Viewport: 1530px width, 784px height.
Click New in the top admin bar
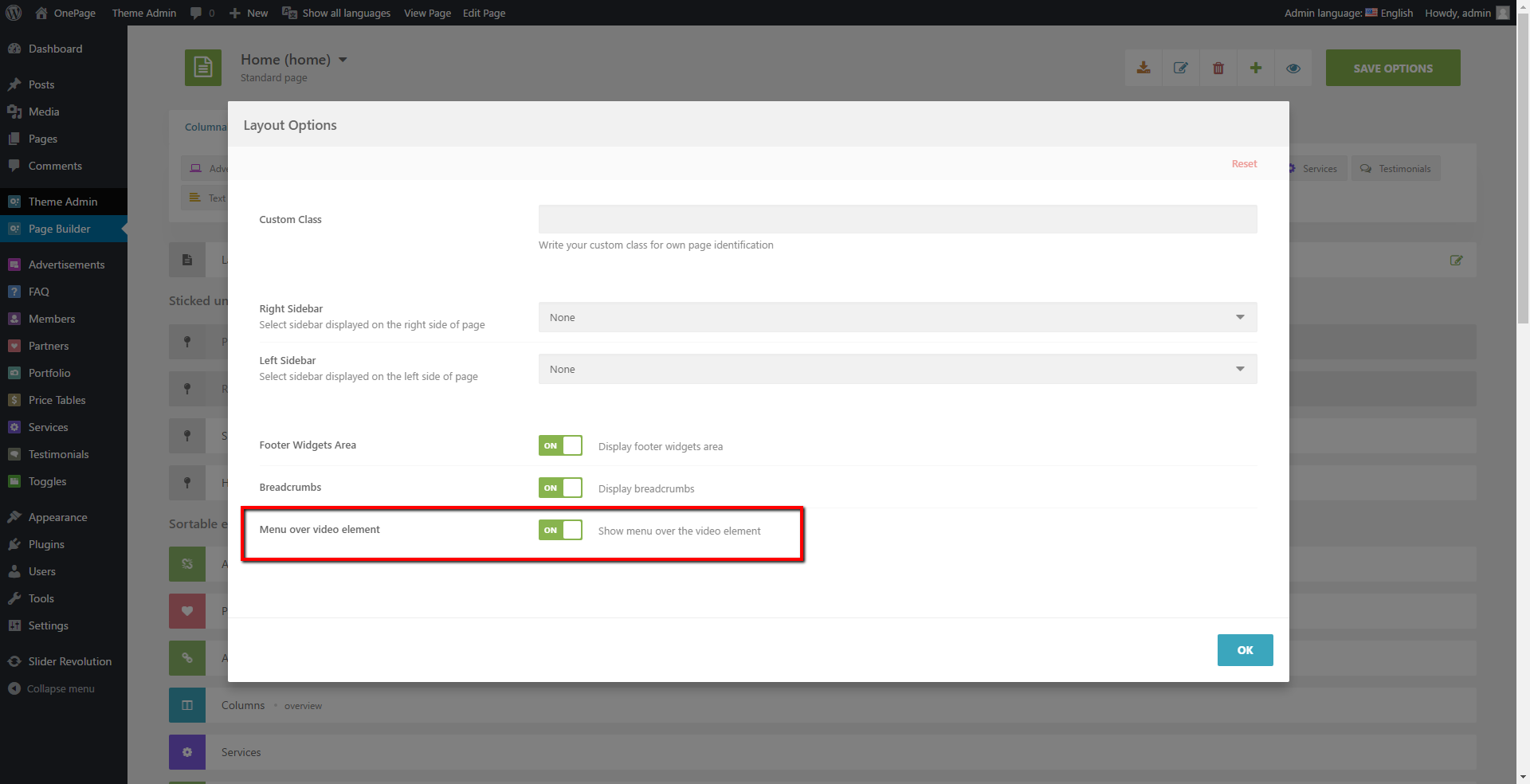point(249,13)
